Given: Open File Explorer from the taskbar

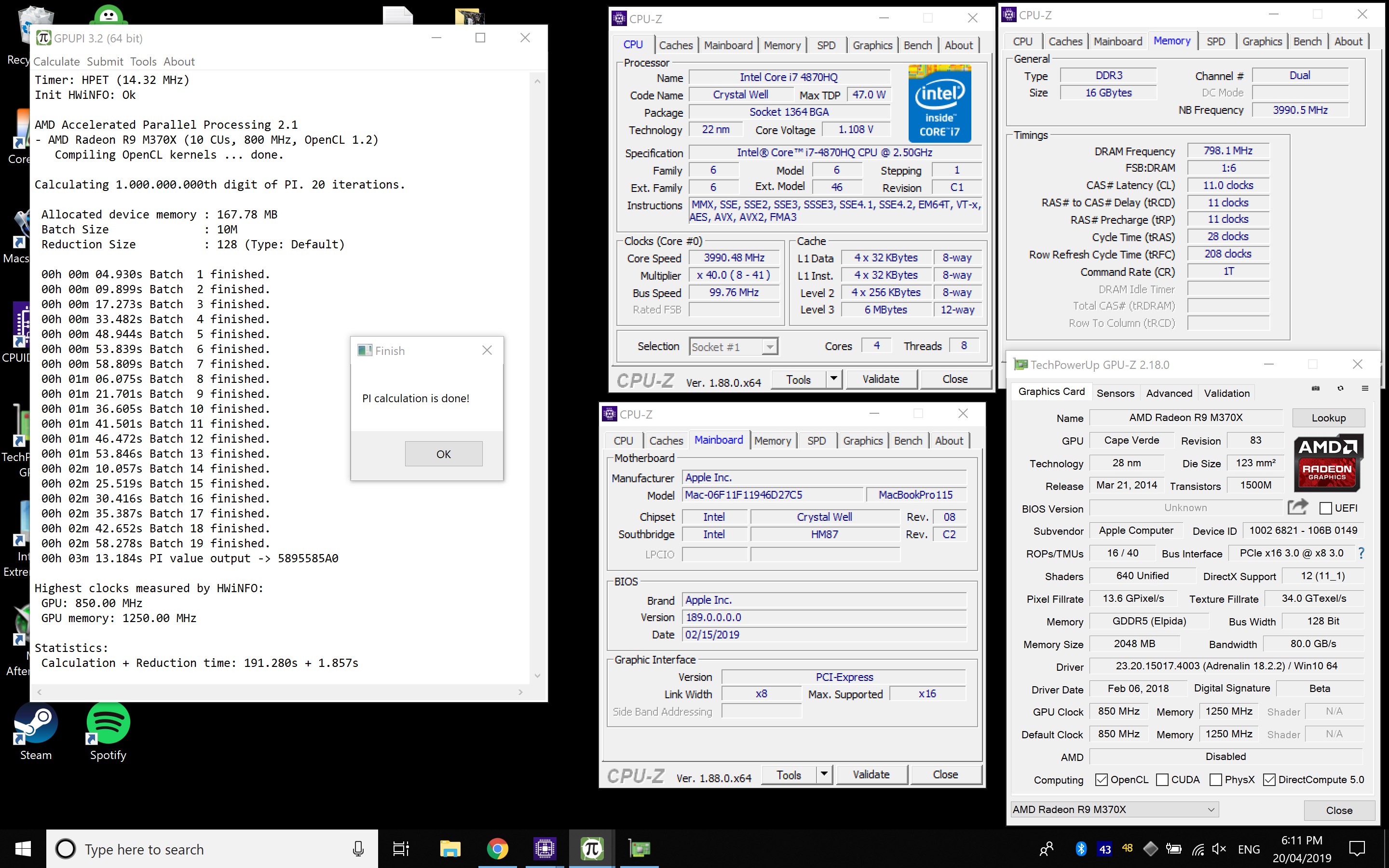Looking at the screenshot, I should pos(450,849).
